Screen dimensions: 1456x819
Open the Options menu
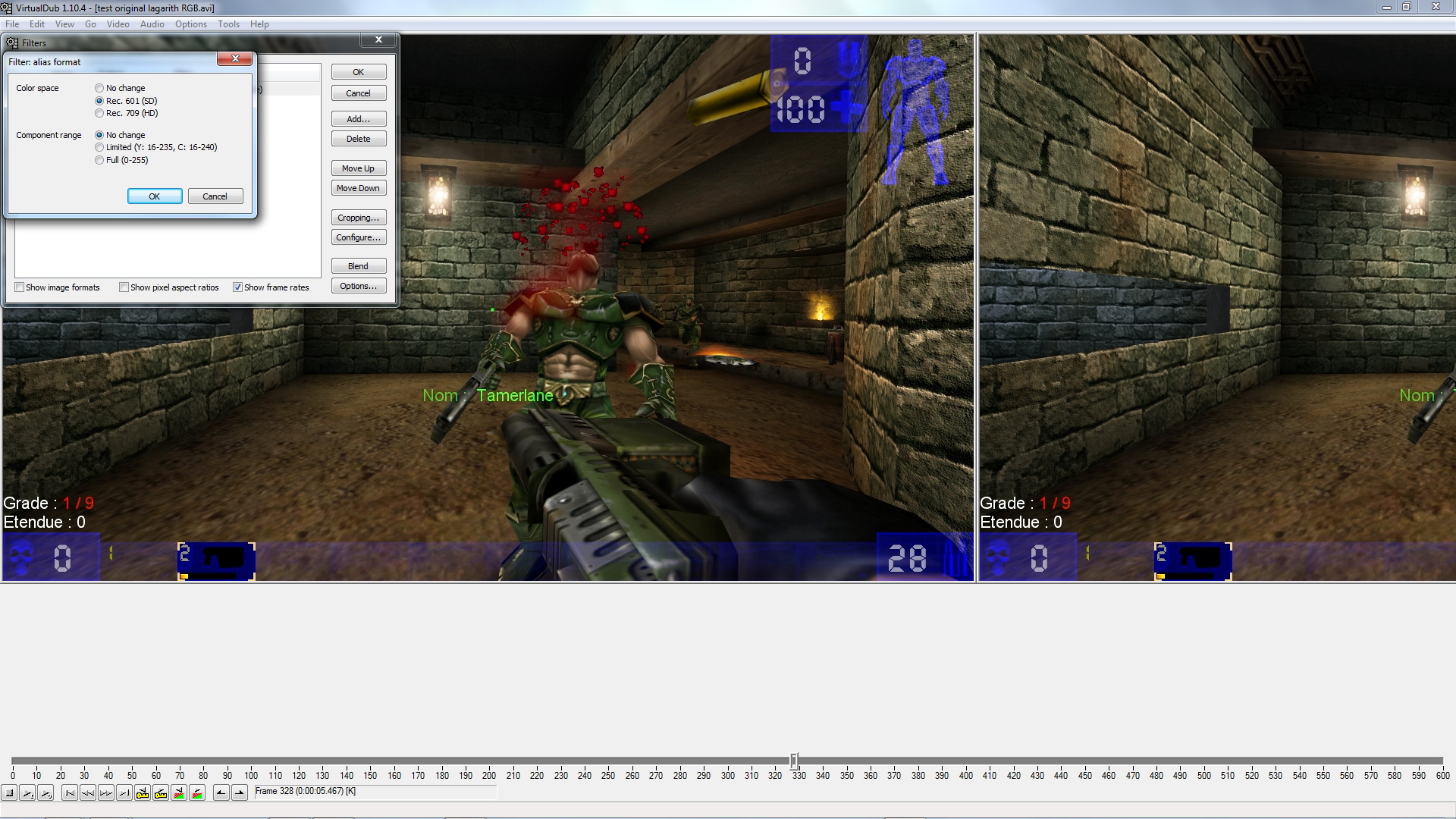(191, 24)
